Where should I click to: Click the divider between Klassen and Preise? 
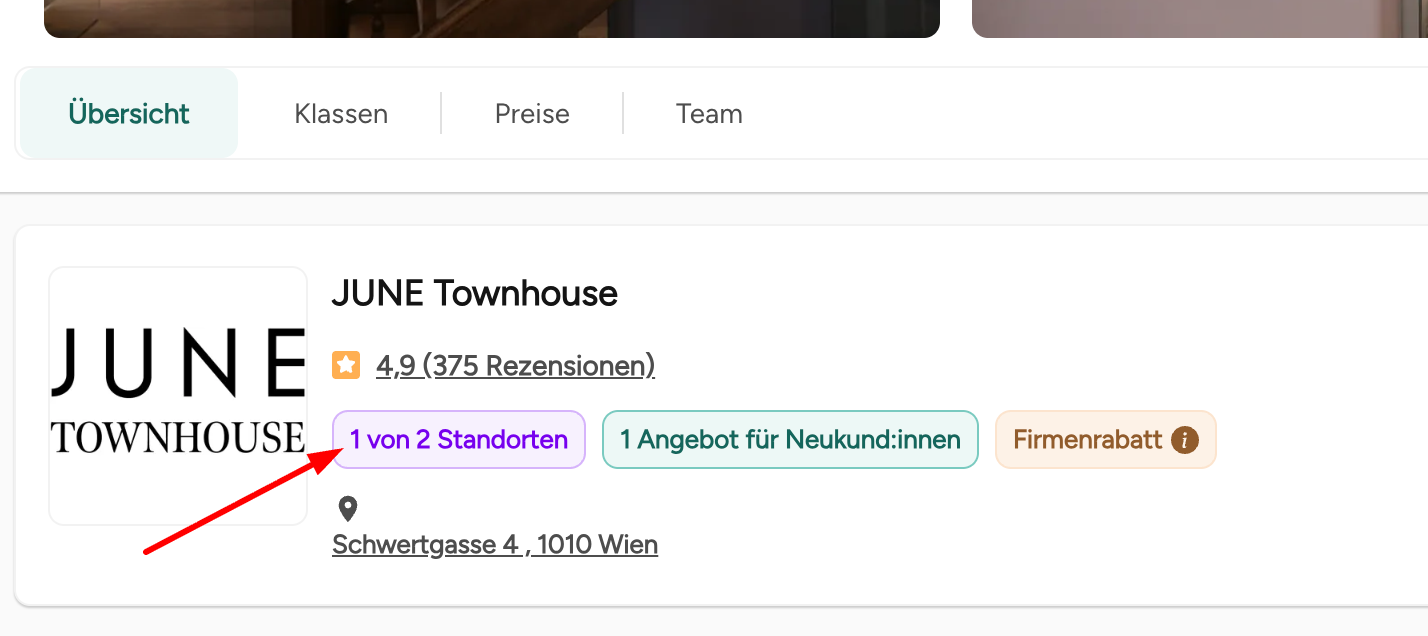click(441, 114)
